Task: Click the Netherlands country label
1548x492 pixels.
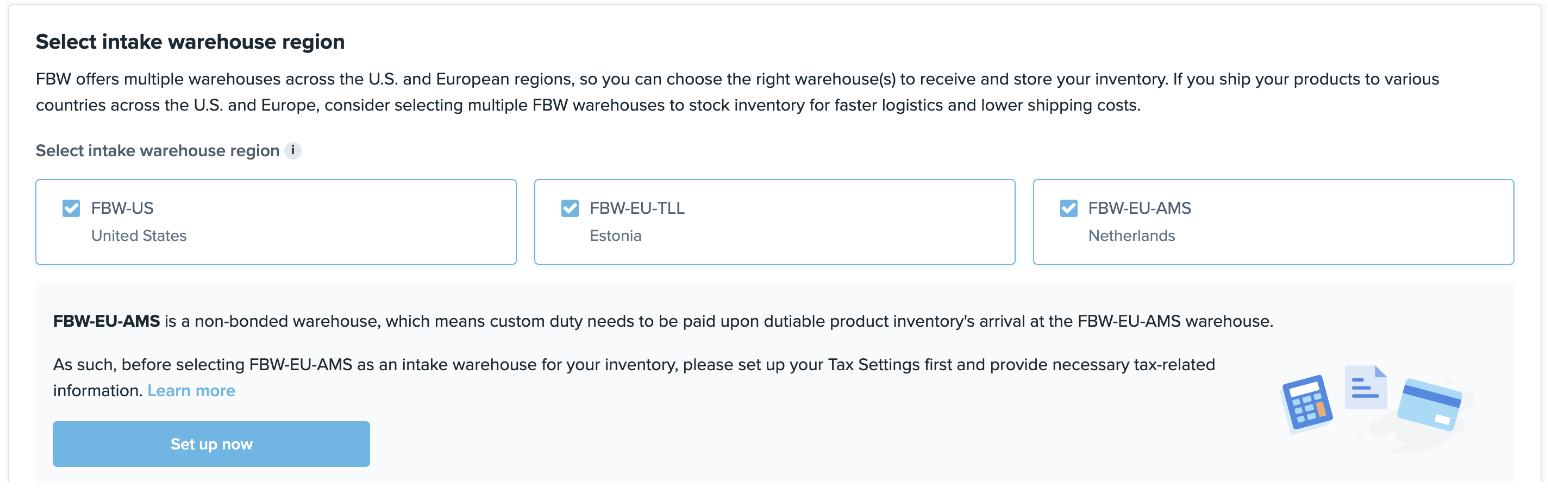Action: 1132,236
